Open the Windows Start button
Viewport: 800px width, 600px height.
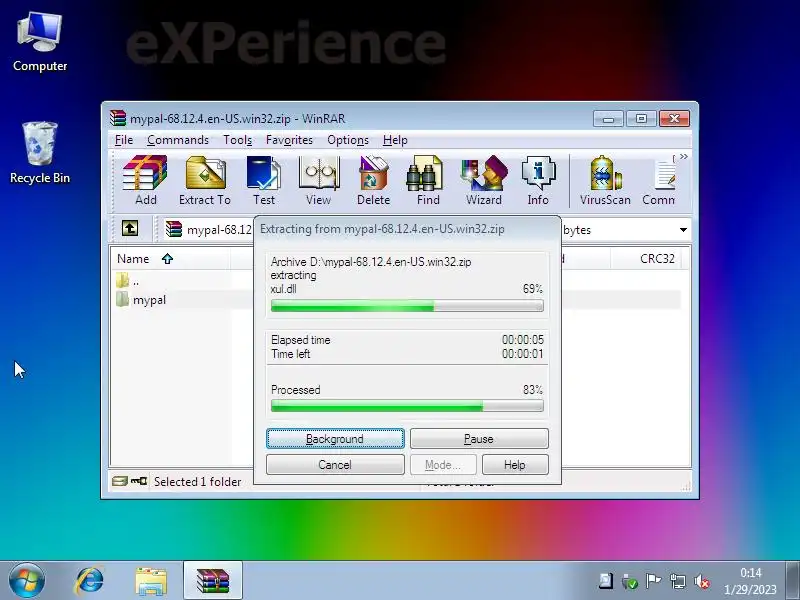click(x=26, y=581)
